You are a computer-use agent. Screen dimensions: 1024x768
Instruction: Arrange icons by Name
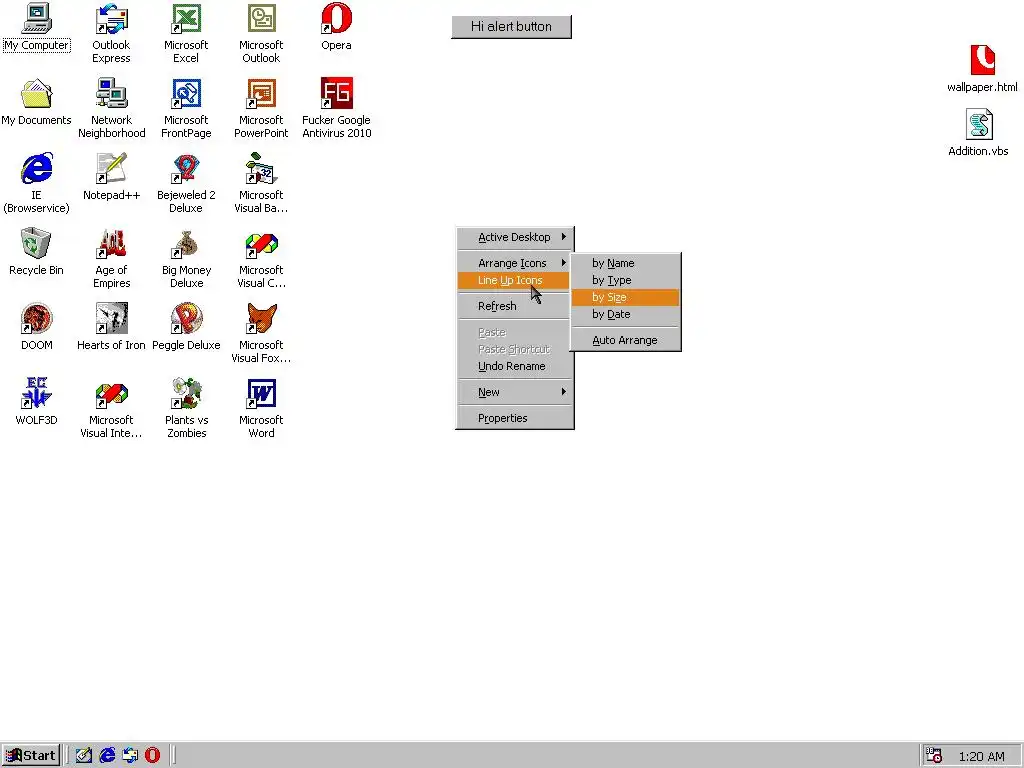pyautogui.click(x=626, y=263)
